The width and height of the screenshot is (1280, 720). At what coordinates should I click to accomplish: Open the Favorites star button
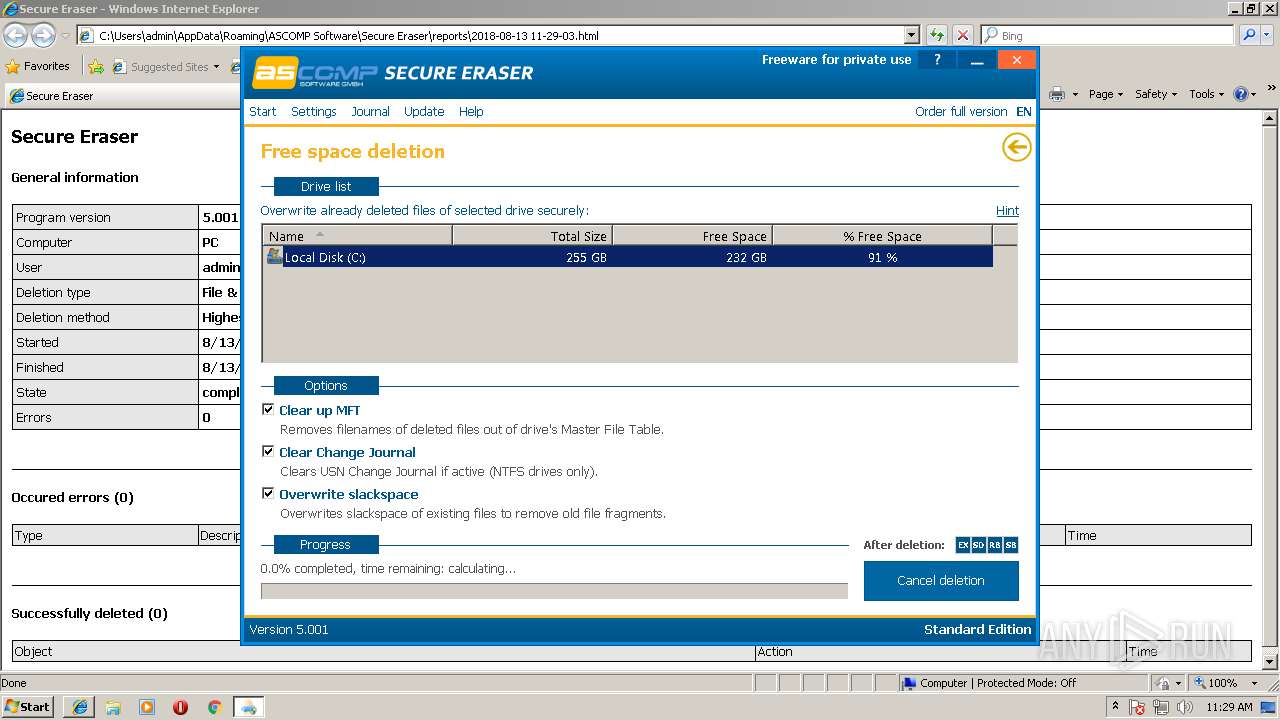38,66
